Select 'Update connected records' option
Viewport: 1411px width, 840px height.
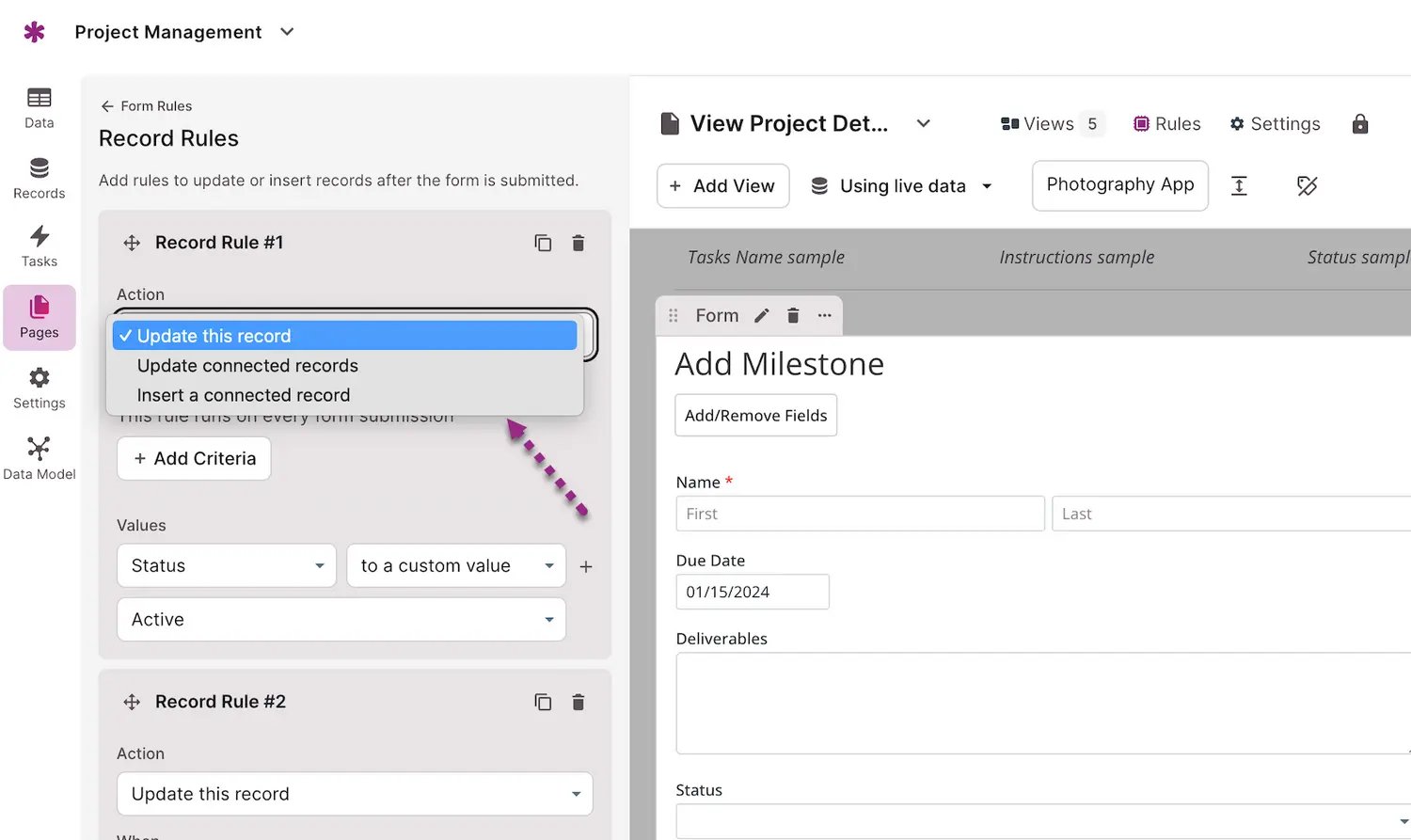click(247, 366)
